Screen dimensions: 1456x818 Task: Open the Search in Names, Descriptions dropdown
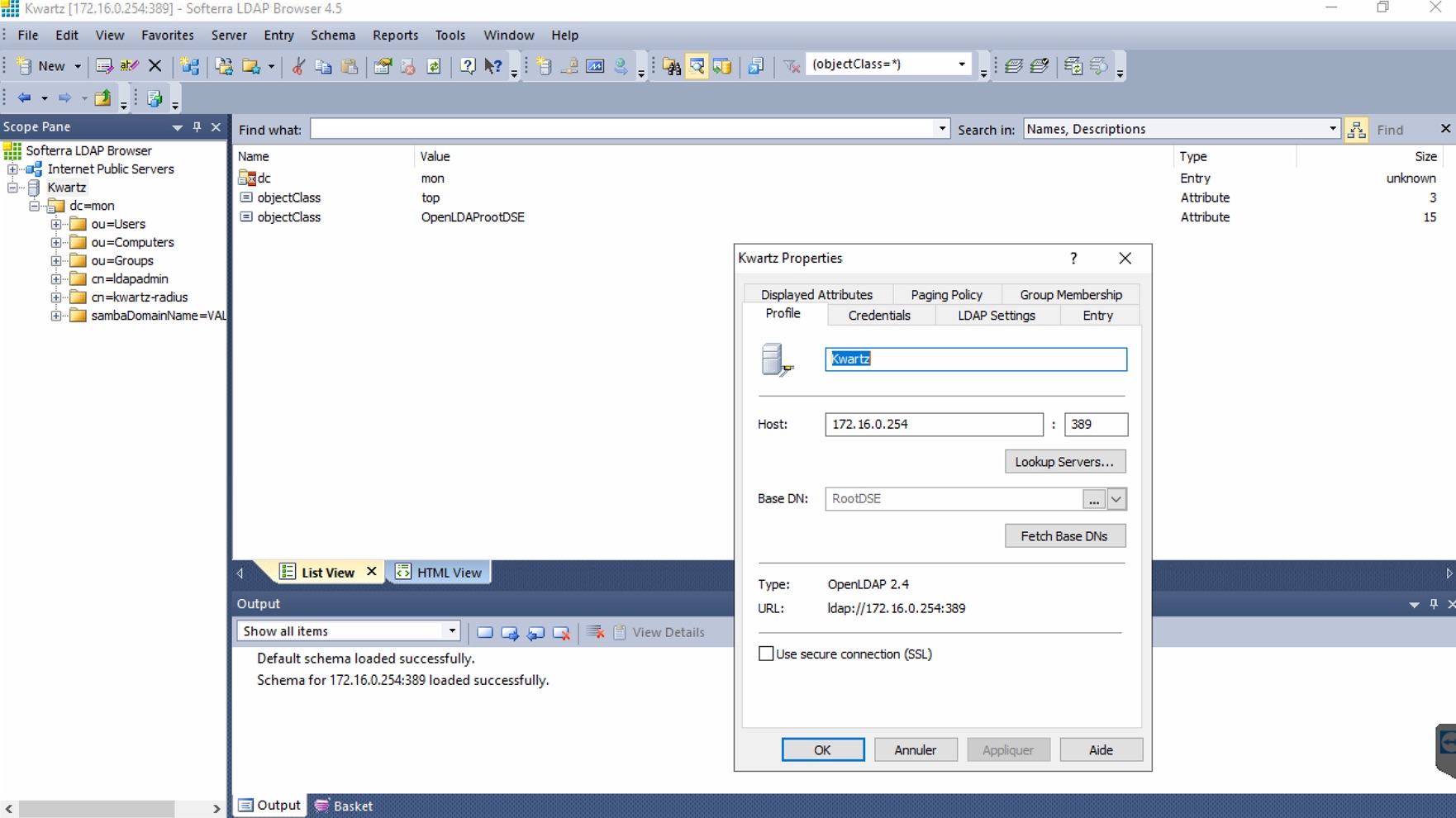(x=1331, y=129)
